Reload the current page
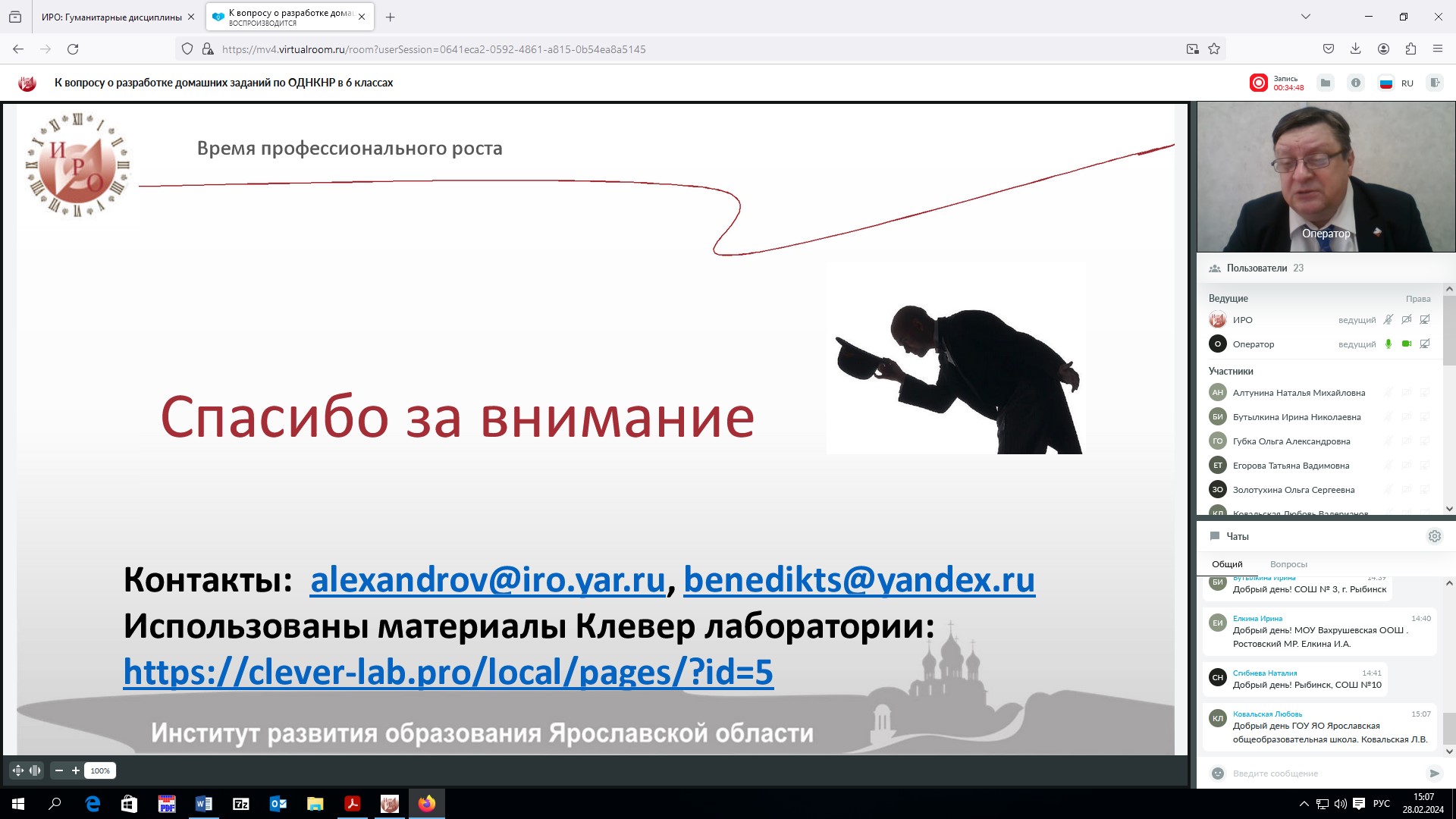 (73, 49)
